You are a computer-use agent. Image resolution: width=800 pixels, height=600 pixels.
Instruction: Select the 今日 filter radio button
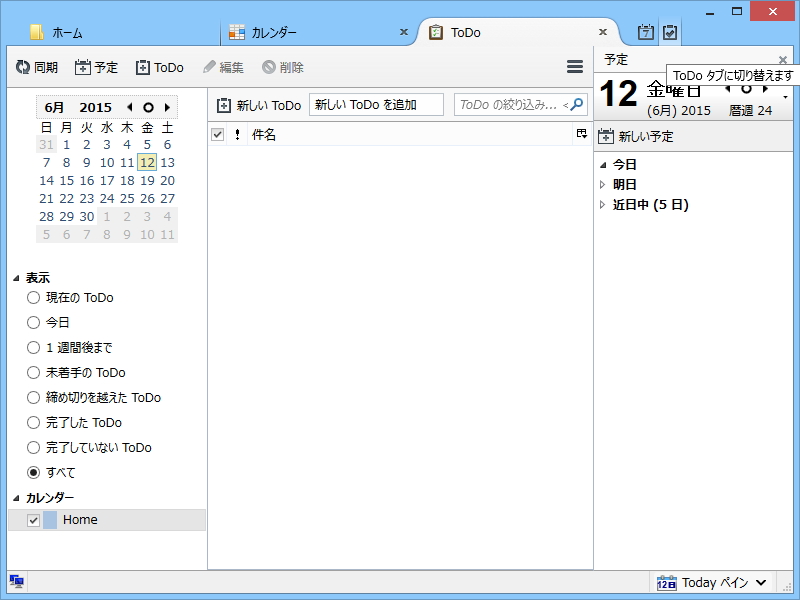point(33,322)
